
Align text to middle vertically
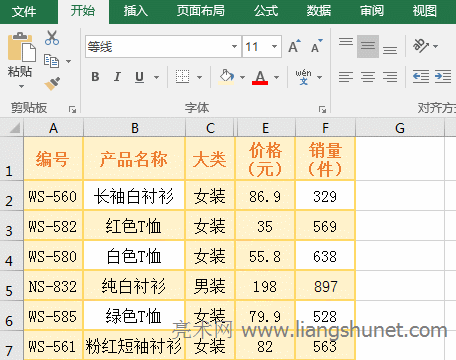tap(368, 46)
